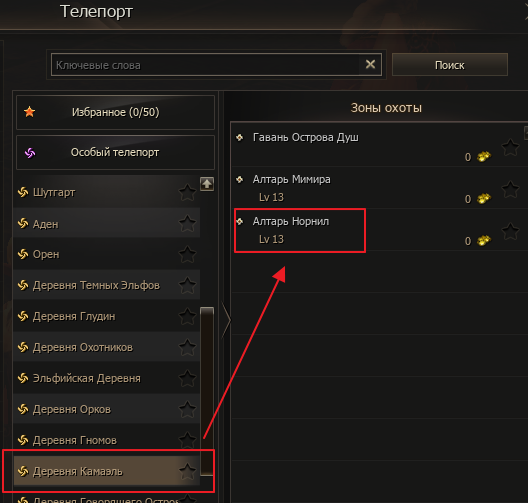The width and height of the screenshot is (528, 503).
Task: Open the Избранное (0/50) section
Action: pyautogui.click(x=115, y=112)
